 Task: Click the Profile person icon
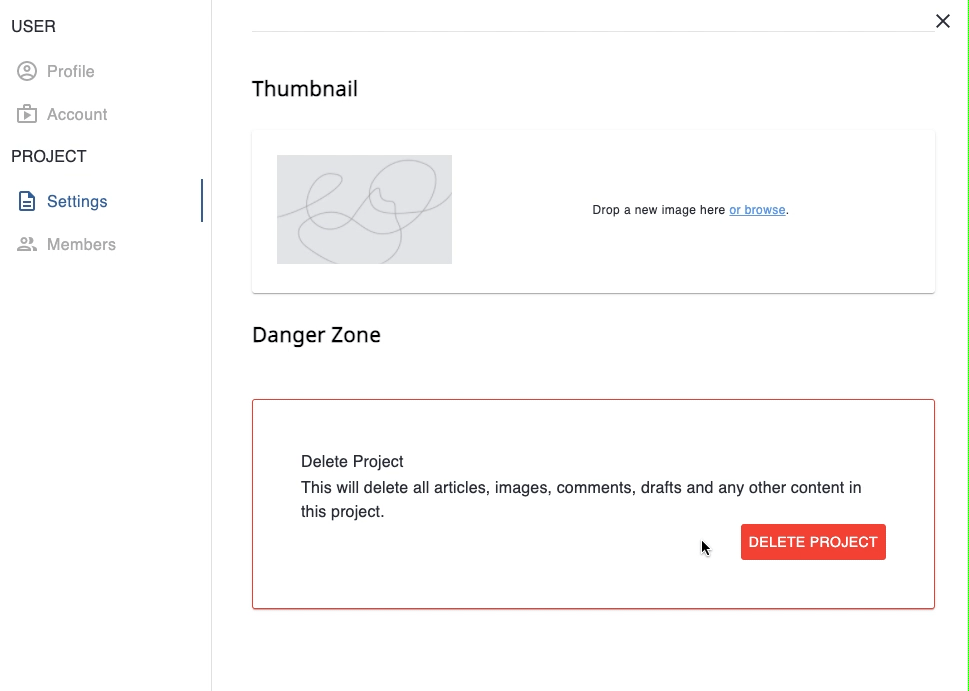point(27,71)
